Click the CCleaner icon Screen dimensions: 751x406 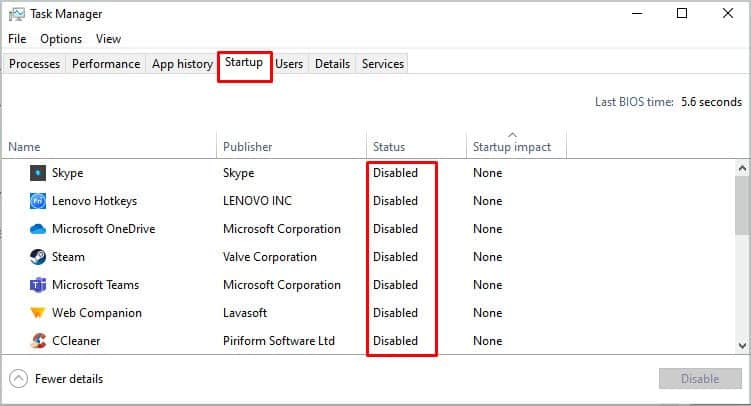pyautogui.click(x=37, y=341)
